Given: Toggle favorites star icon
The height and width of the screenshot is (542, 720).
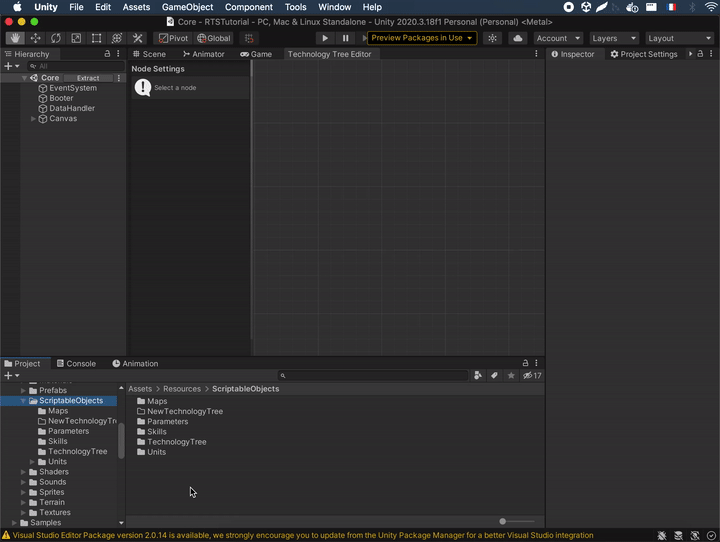Looking at the screenshot, I should pos(511,376).
